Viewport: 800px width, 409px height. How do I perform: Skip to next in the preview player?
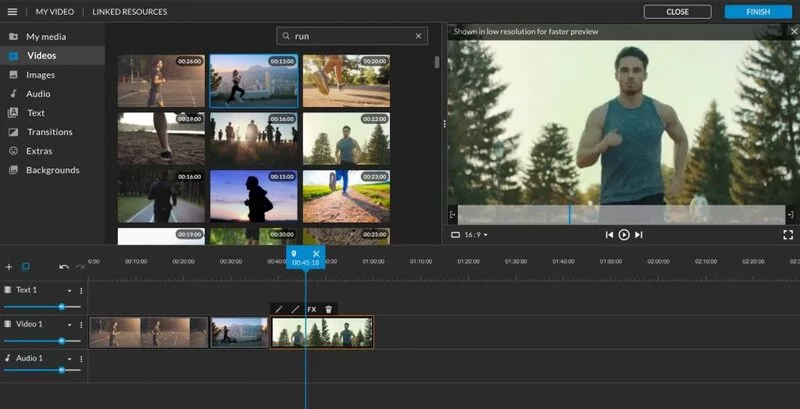tap(638, 235)
